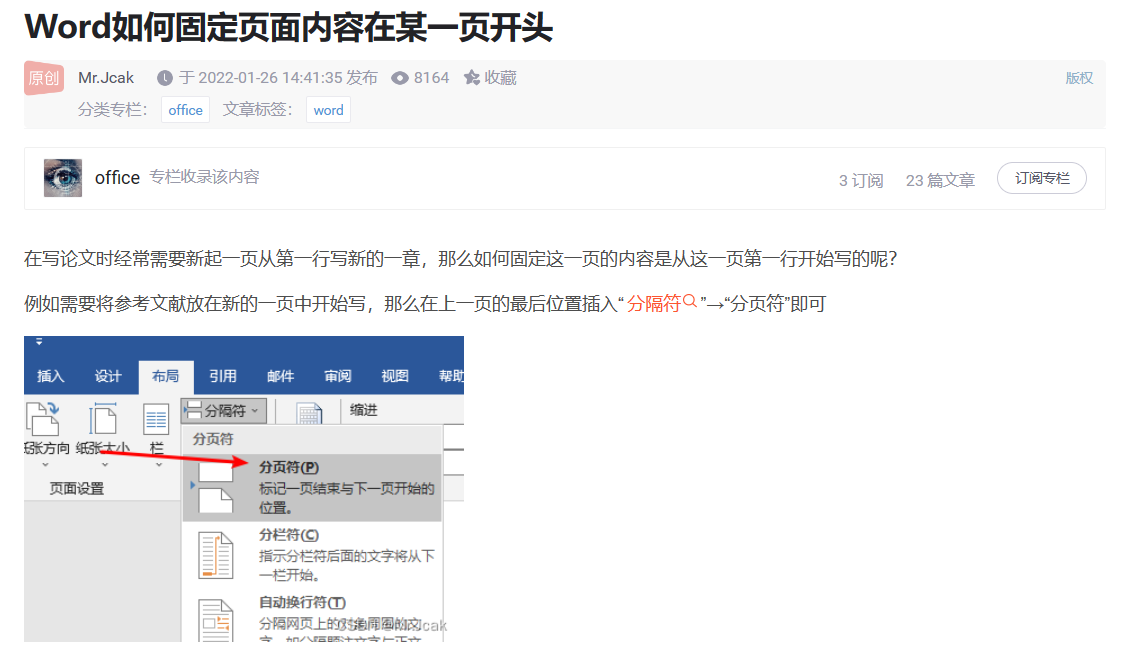The width and height of the screenshot is (1124, 662).
Task: Click the 3 订阅 count
Action: [861, 181]
